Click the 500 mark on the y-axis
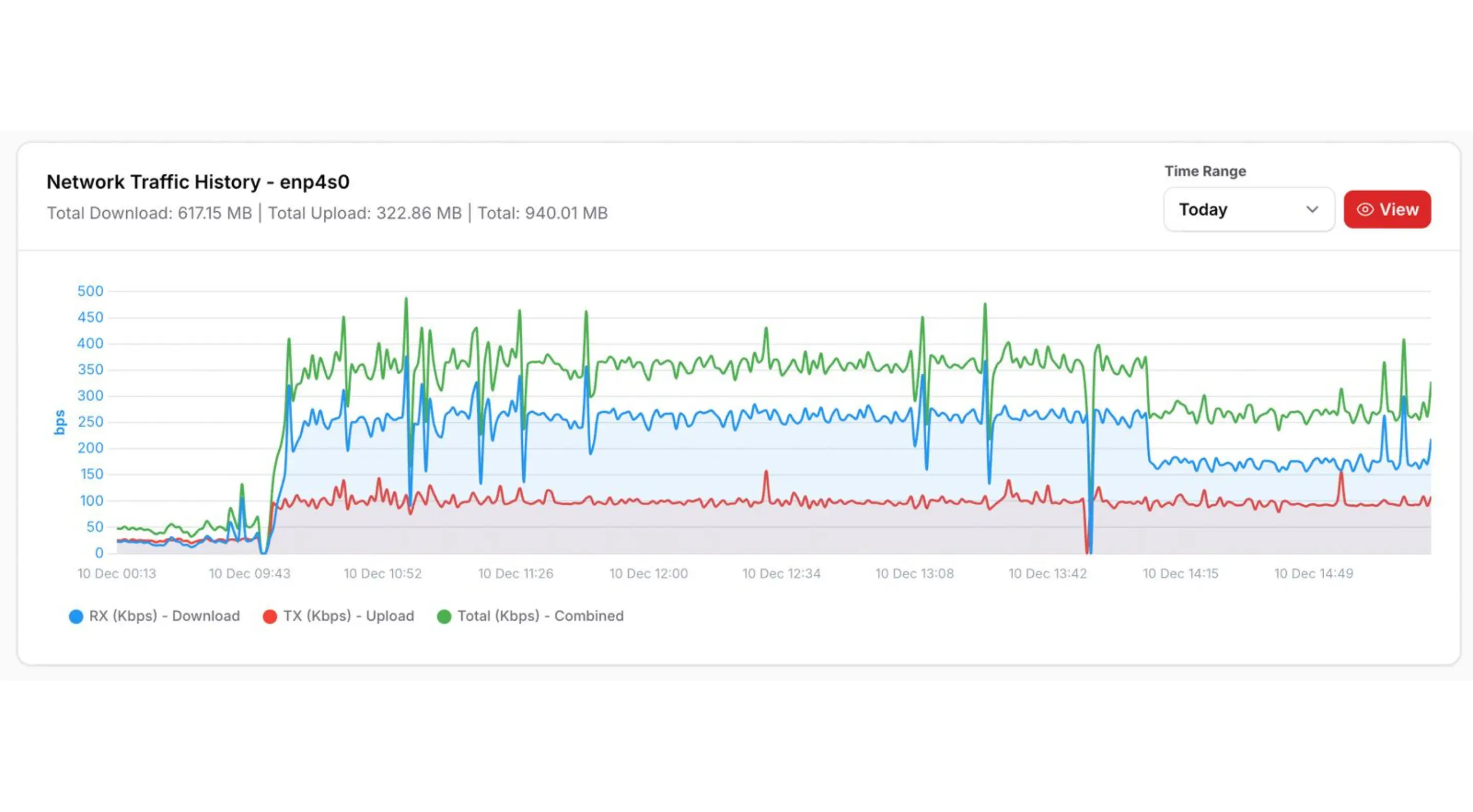This screenshot has height=812, width=1473. point(92,290)
